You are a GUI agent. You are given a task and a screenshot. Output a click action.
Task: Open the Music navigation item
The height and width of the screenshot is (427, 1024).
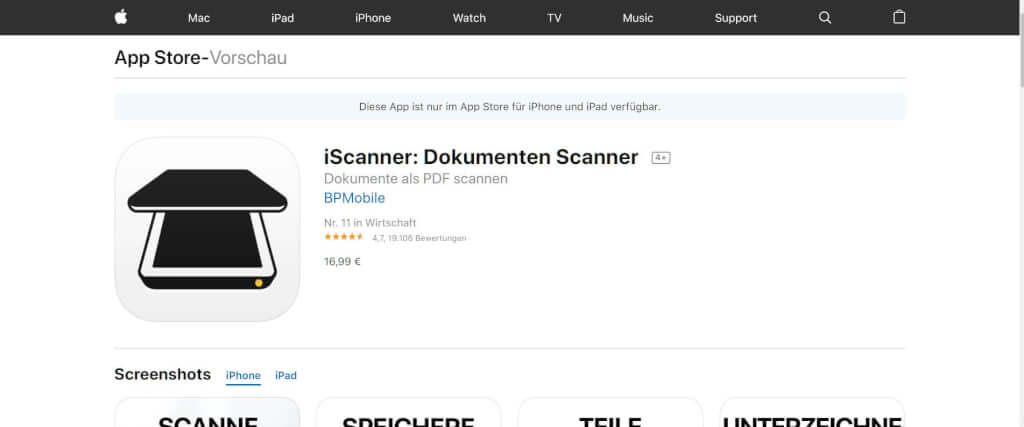tap(637, 18)
